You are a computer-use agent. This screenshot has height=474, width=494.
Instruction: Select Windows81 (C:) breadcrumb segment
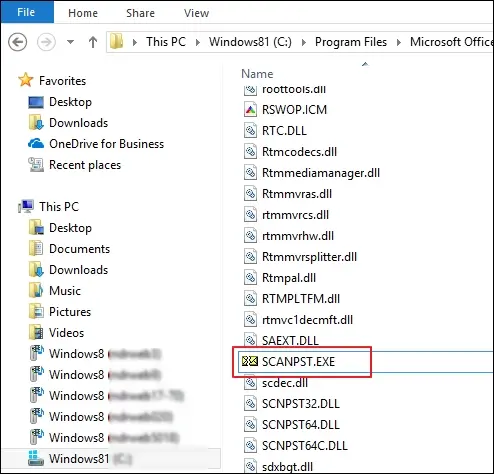[250, 42]
